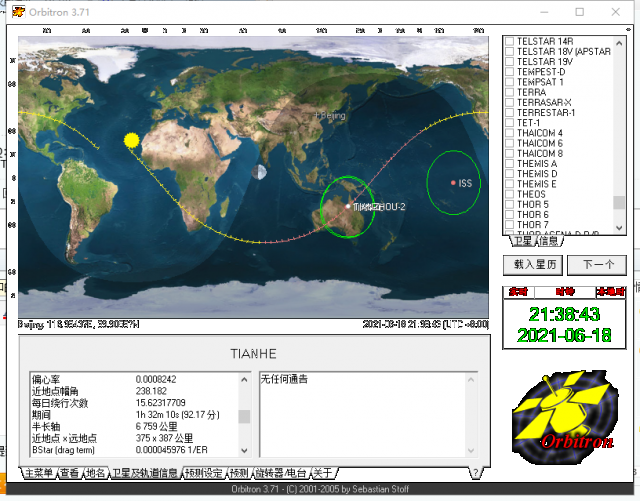Click the 载入星历 button
Viewport: 640px width, 501px height.
(x=533, y=265)
